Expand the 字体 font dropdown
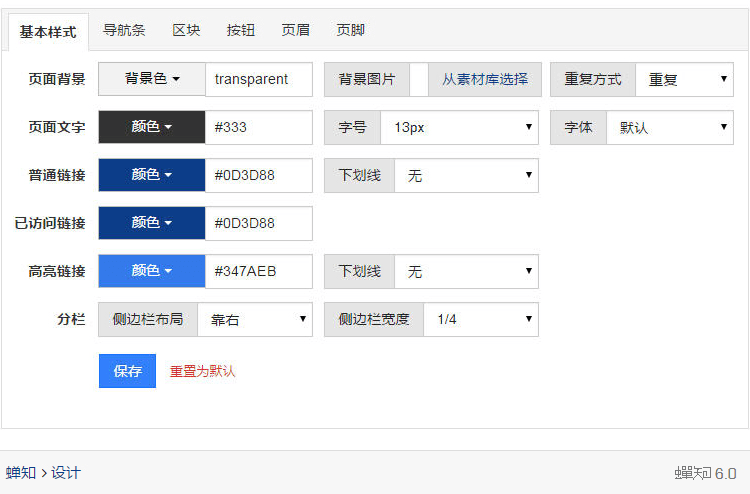Screen dimensions: 750x494 point(670,127)
